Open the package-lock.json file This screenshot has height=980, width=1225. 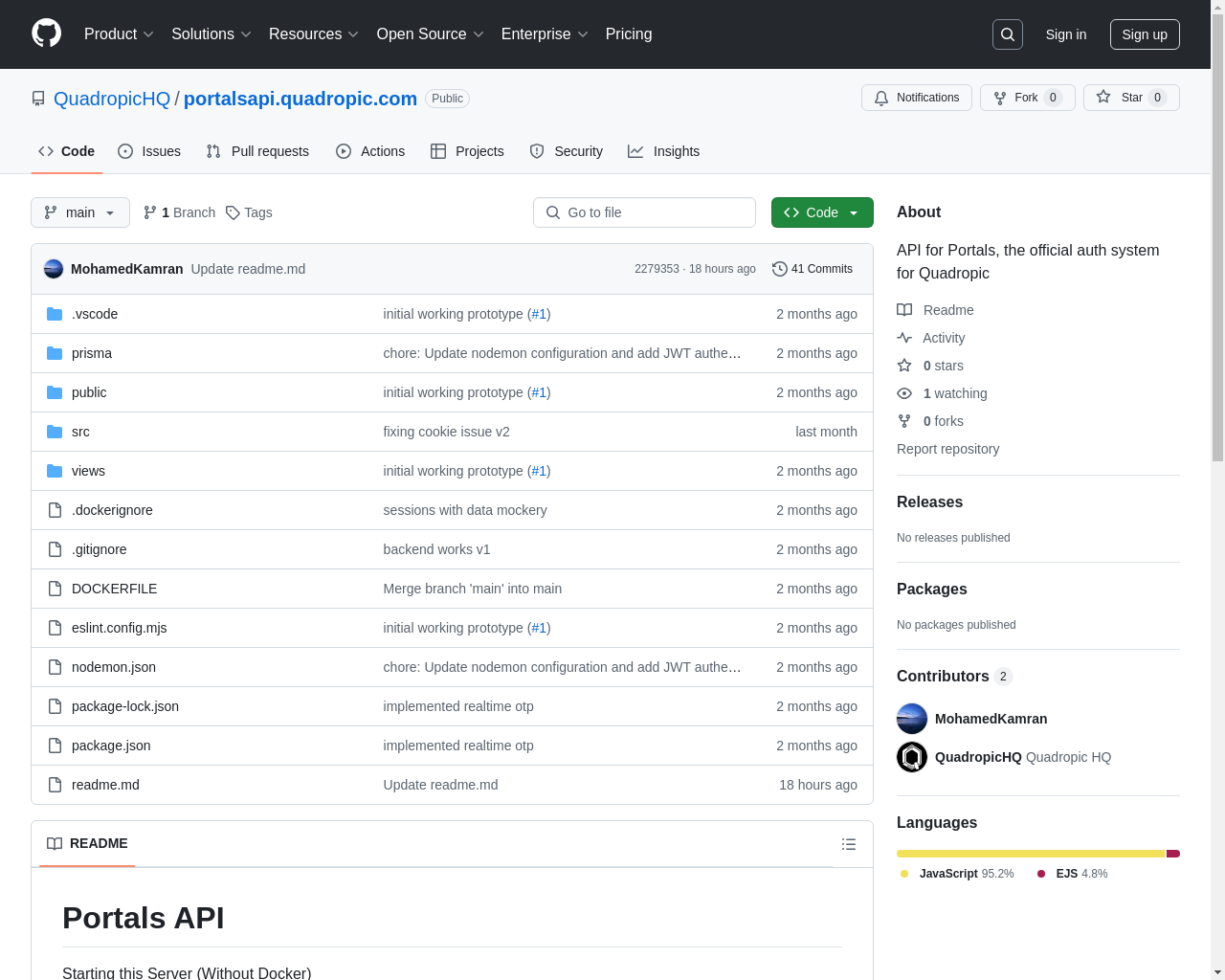pyautogui.click(x=125, y=706)
